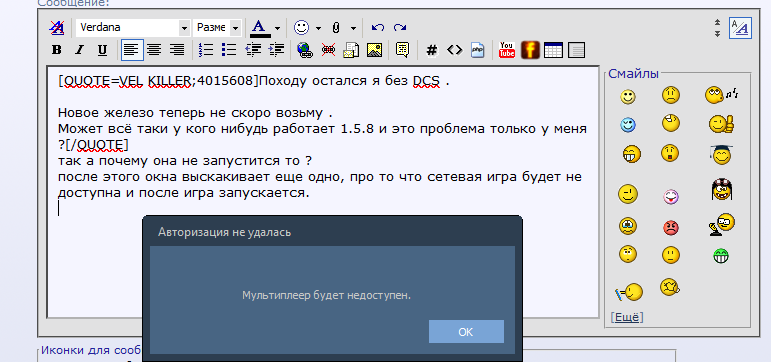Click the paperclip attachments icon
The height and width of the screenshot is (362, 771).
[336, 28]
